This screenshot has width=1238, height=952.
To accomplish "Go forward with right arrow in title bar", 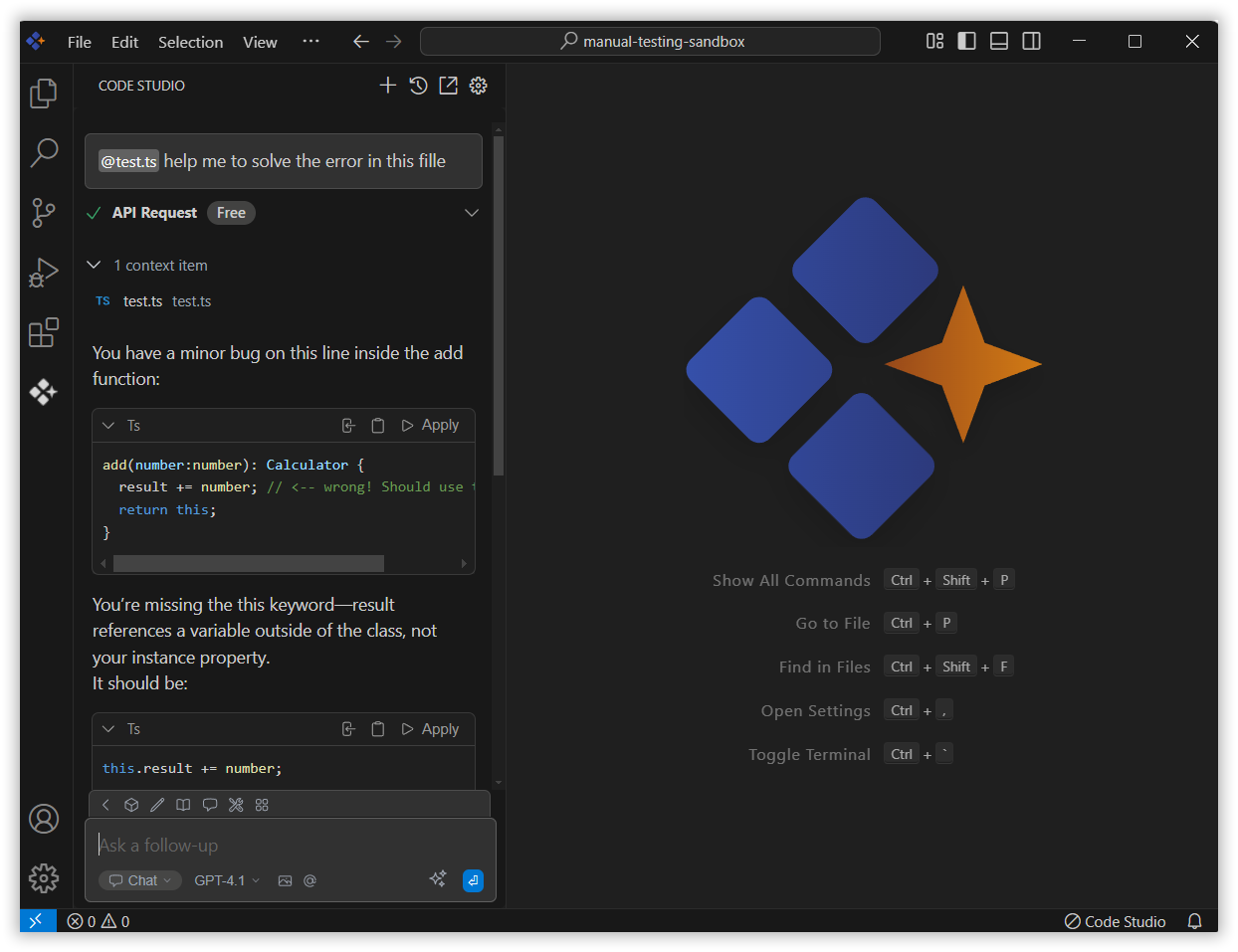I will pos(394,41).
